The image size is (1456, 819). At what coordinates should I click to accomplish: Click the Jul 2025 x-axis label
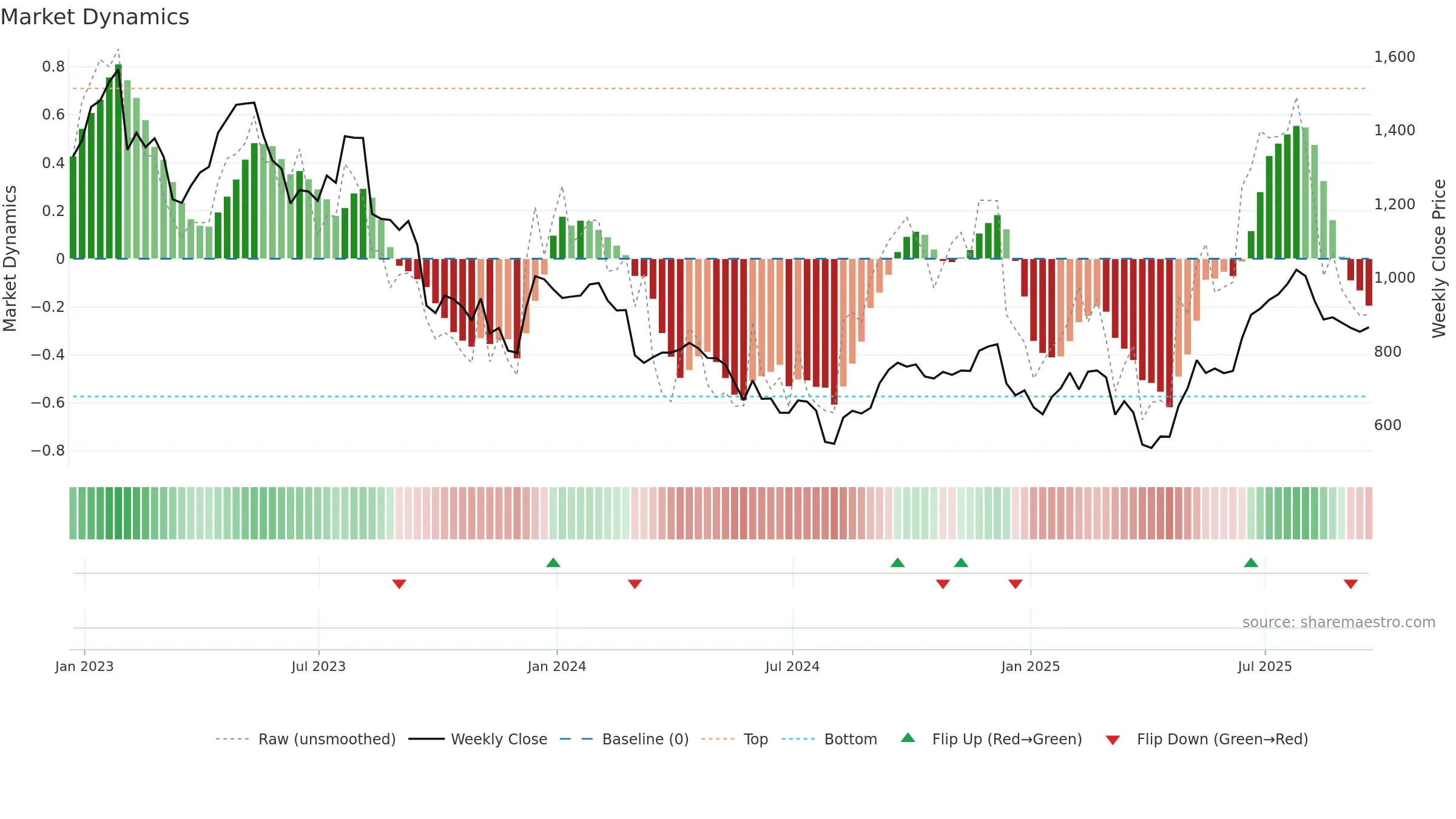click(1265, 667)
